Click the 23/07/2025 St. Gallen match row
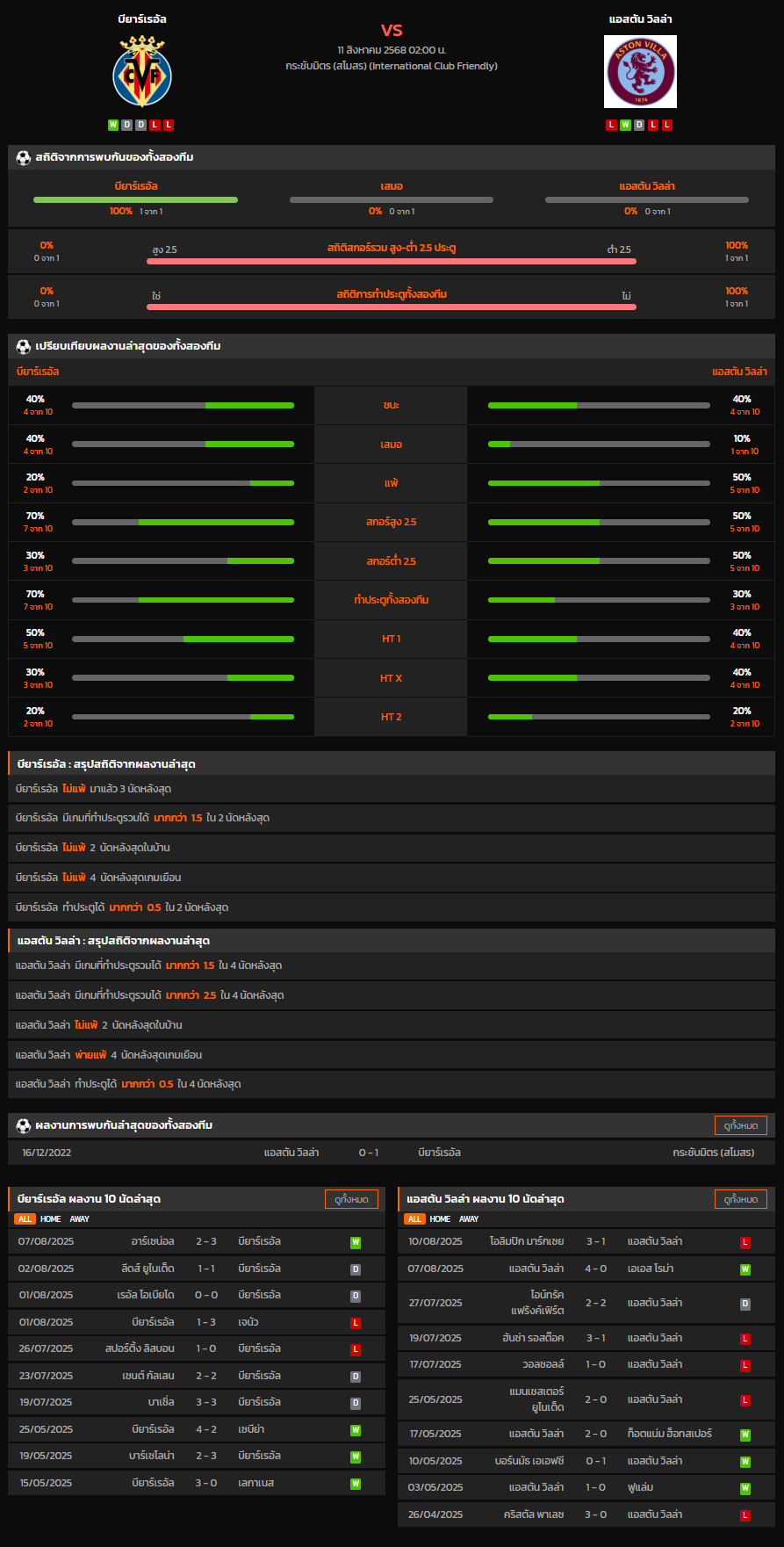 click(197, 1376)
